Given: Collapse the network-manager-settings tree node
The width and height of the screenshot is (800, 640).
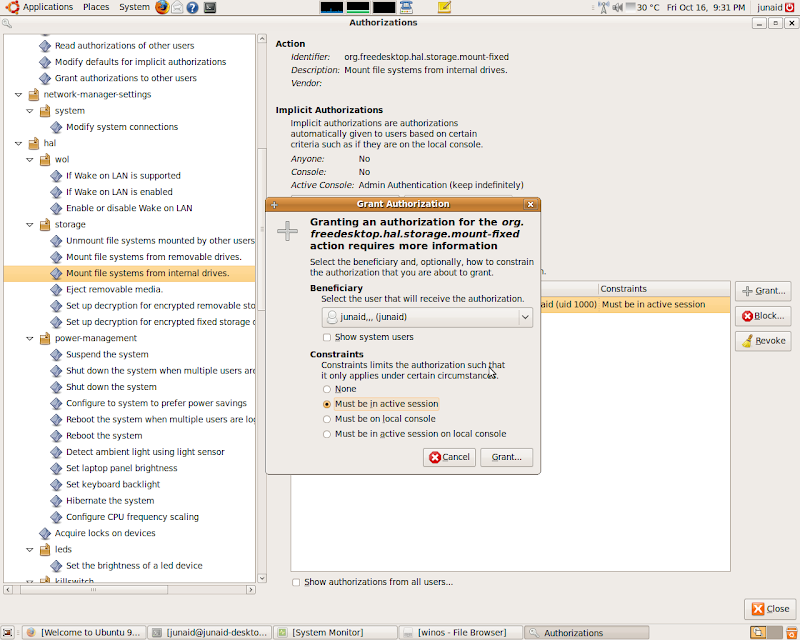Looking at the screenshot, I should [x=19, y=95].
